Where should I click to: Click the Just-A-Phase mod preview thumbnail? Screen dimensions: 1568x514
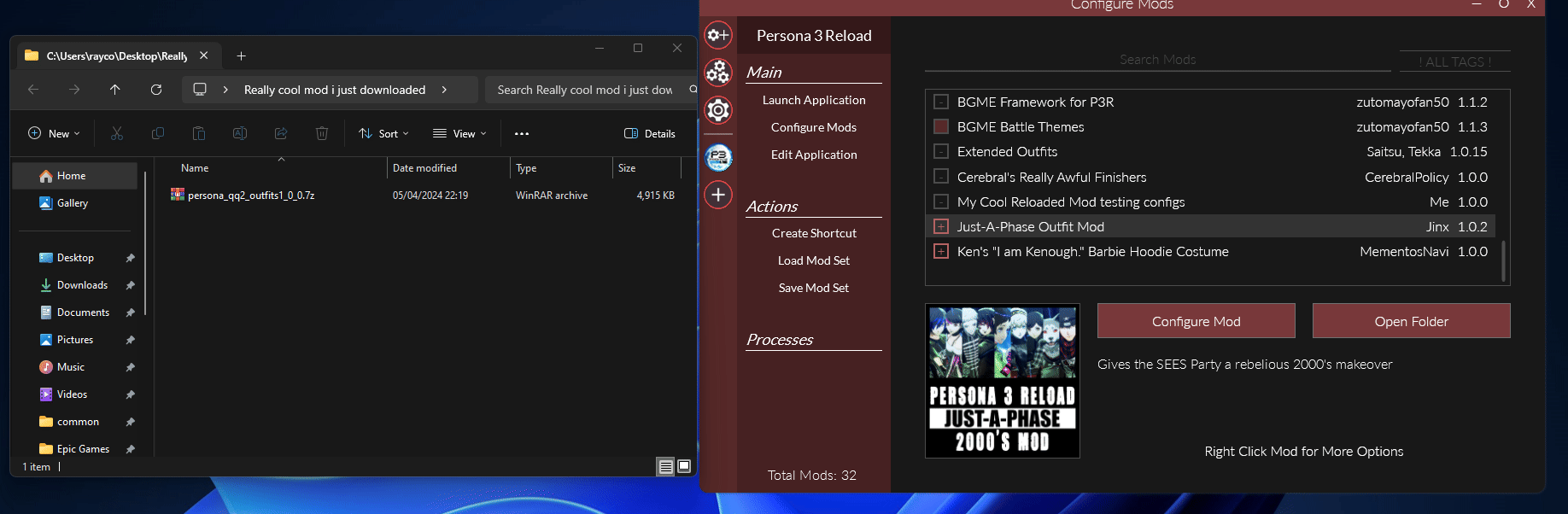(x=1003, y=381)
